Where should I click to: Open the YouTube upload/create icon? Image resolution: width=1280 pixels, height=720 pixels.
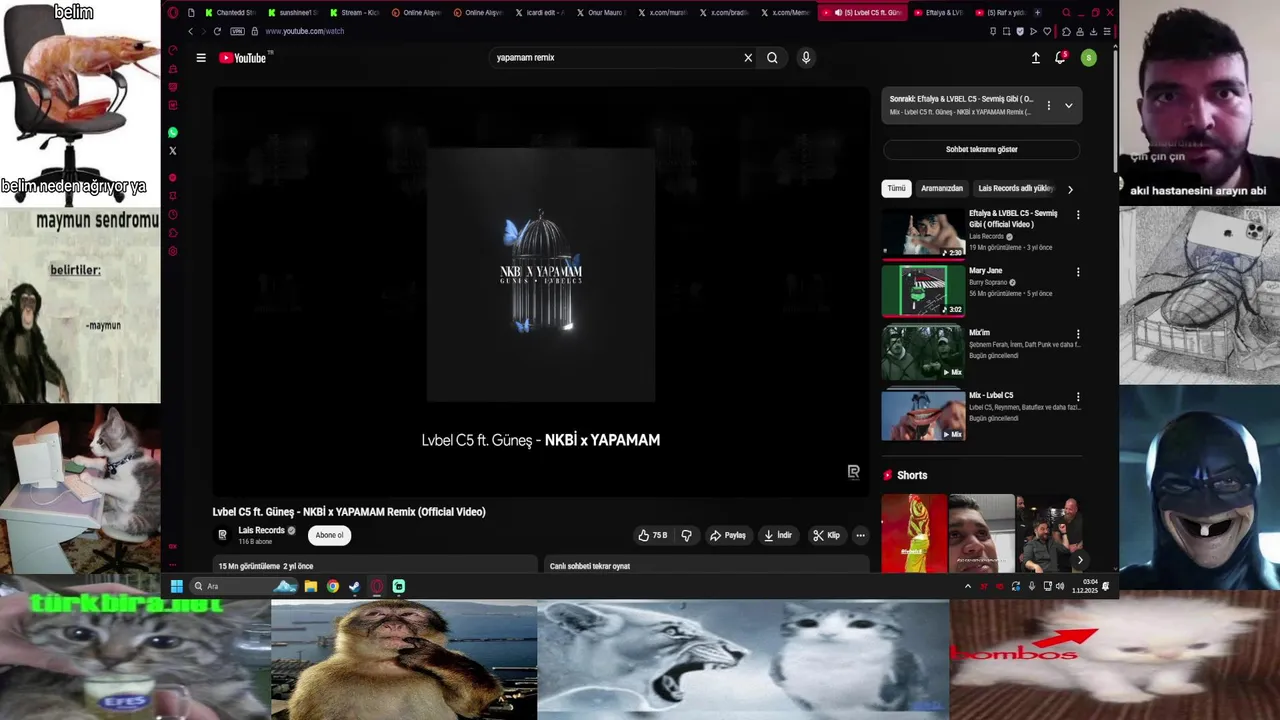pyautogui.click(x=1036, y=58)
